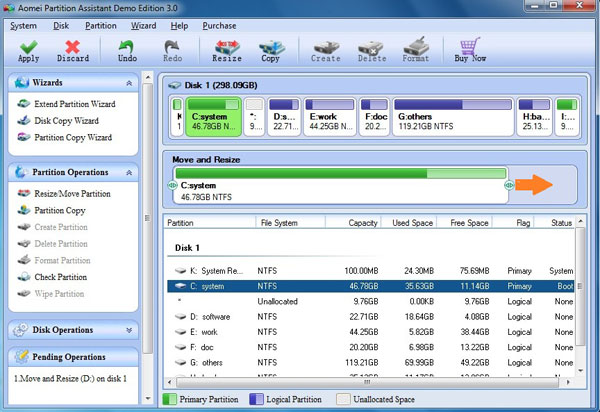The width and height of the screenshot is (600, 412).
Task: Select the C: system table row
Action: tap(370, 286)
